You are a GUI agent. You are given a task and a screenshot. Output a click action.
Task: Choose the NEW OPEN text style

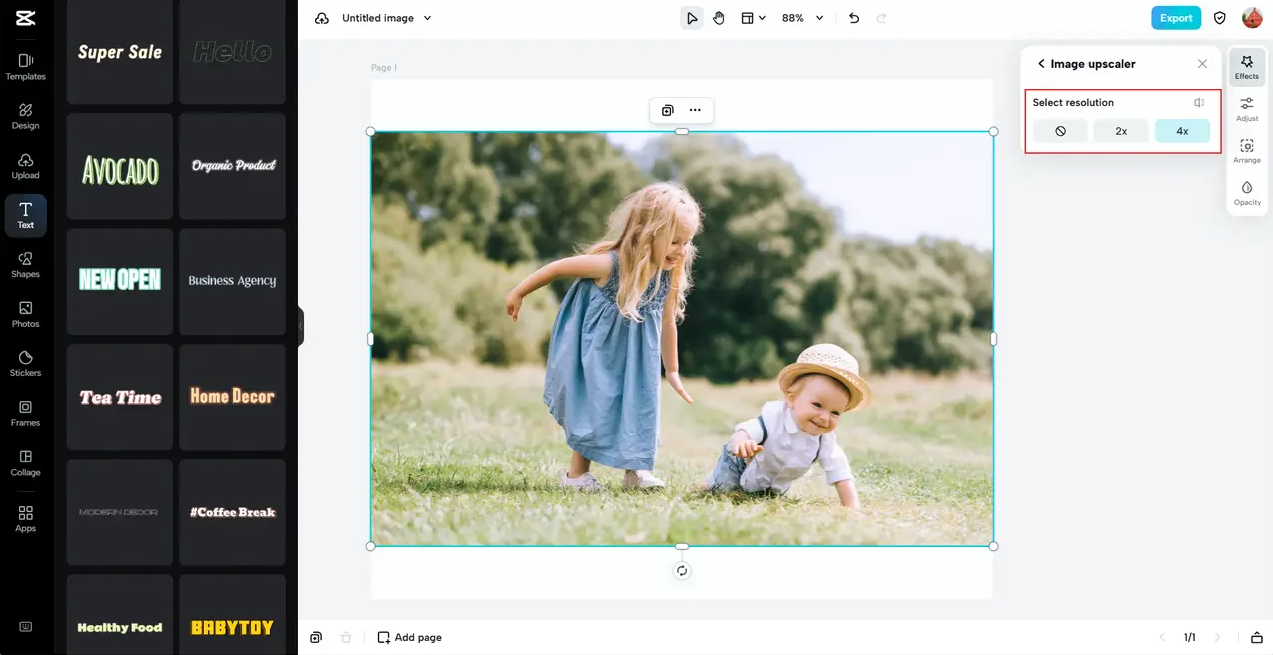(120, 281)
